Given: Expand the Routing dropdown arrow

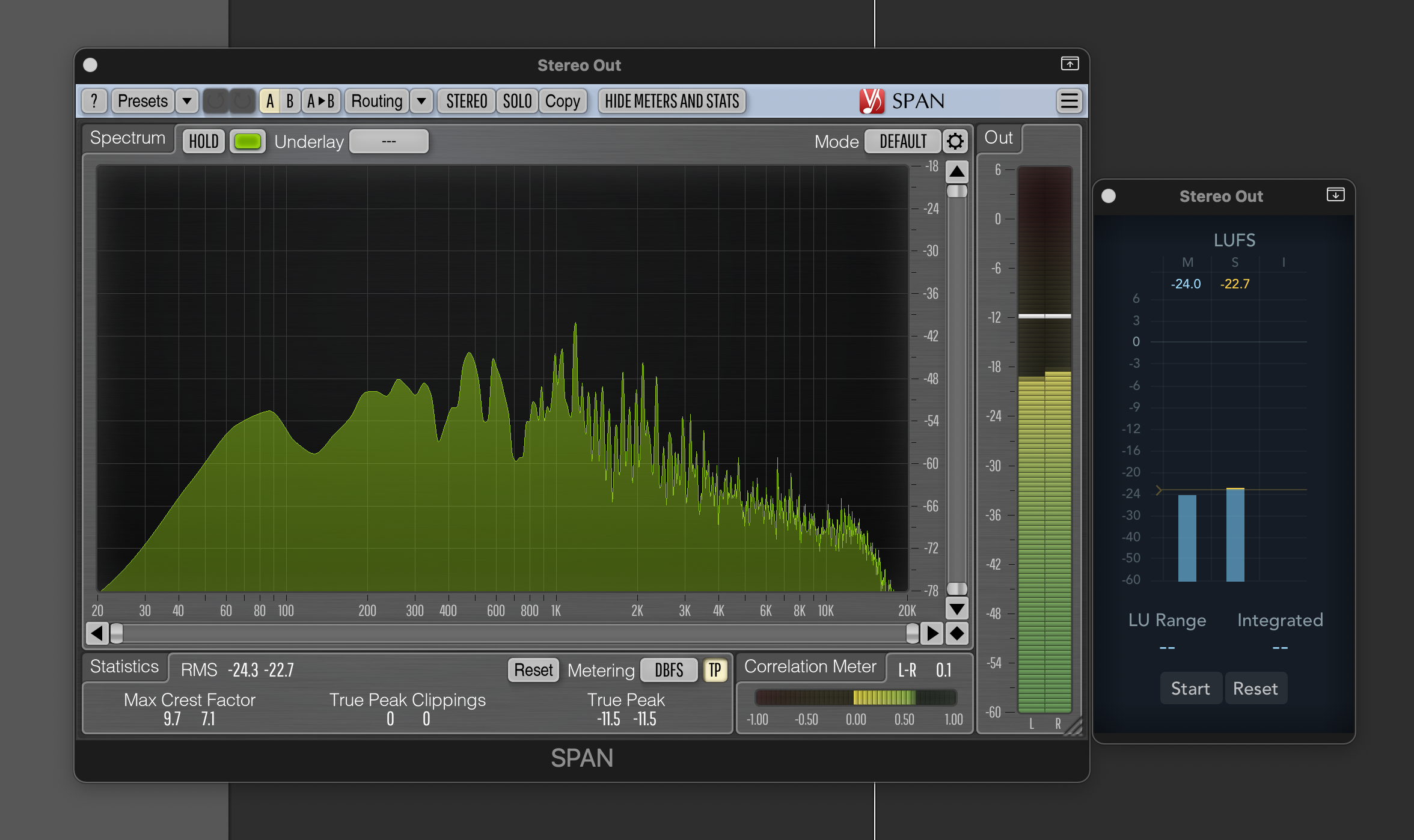Looking at the screenshot, I should [421, 101].
